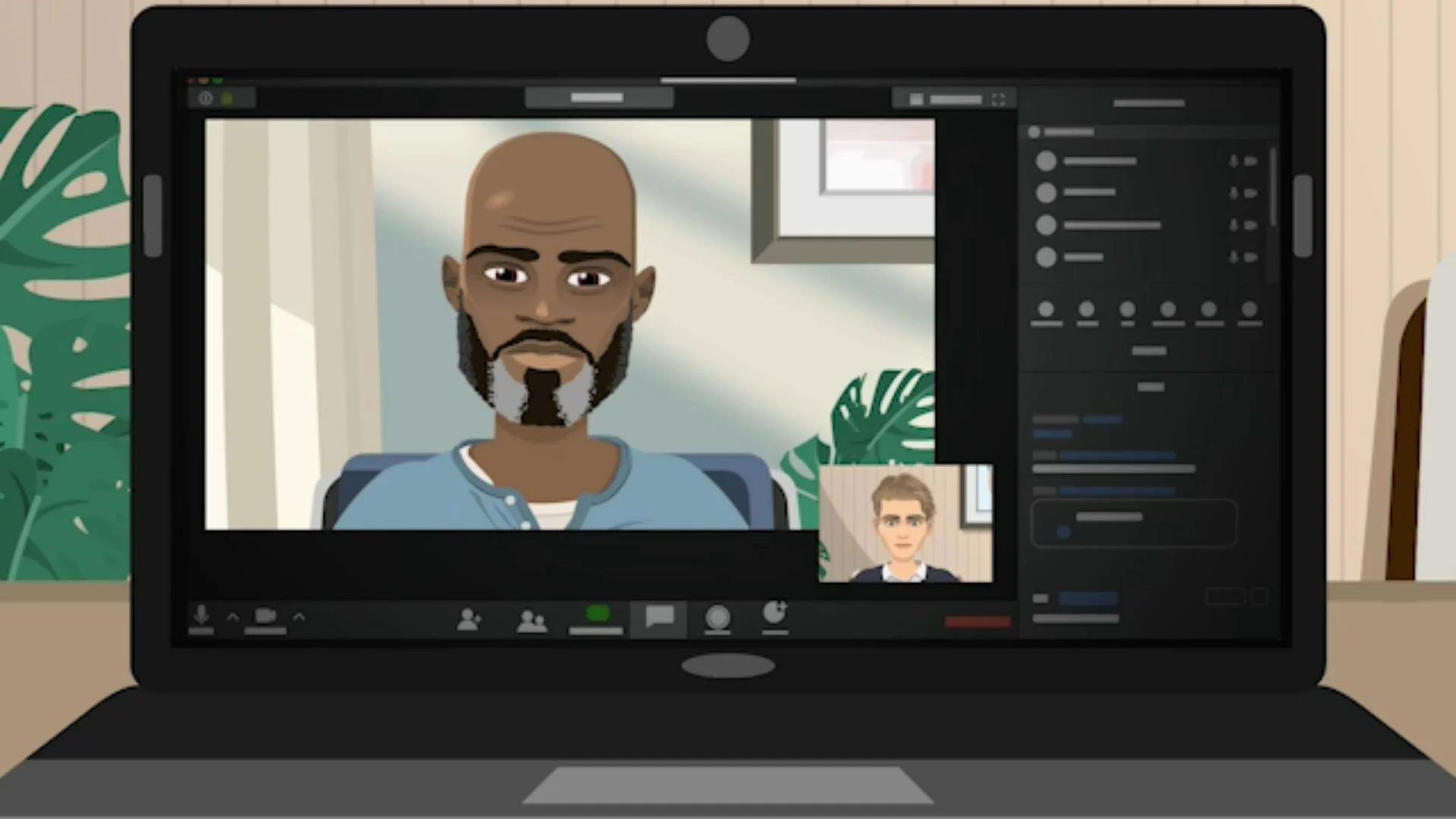Click the meeting title tab at top center
Screen dimensions: 1456x819
[x=598, y=97]
